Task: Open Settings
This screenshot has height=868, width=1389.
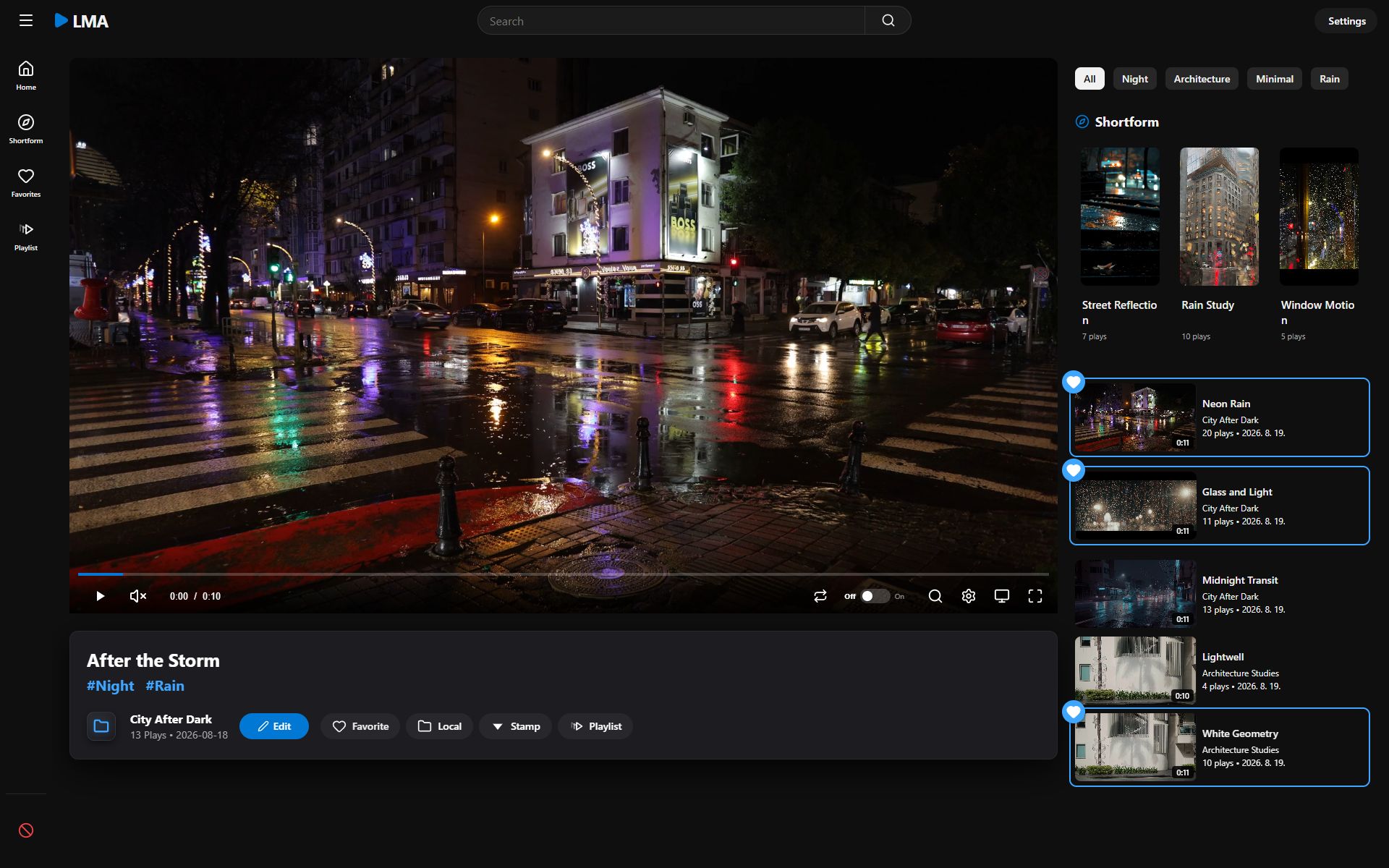Action: pos(1346,21)
